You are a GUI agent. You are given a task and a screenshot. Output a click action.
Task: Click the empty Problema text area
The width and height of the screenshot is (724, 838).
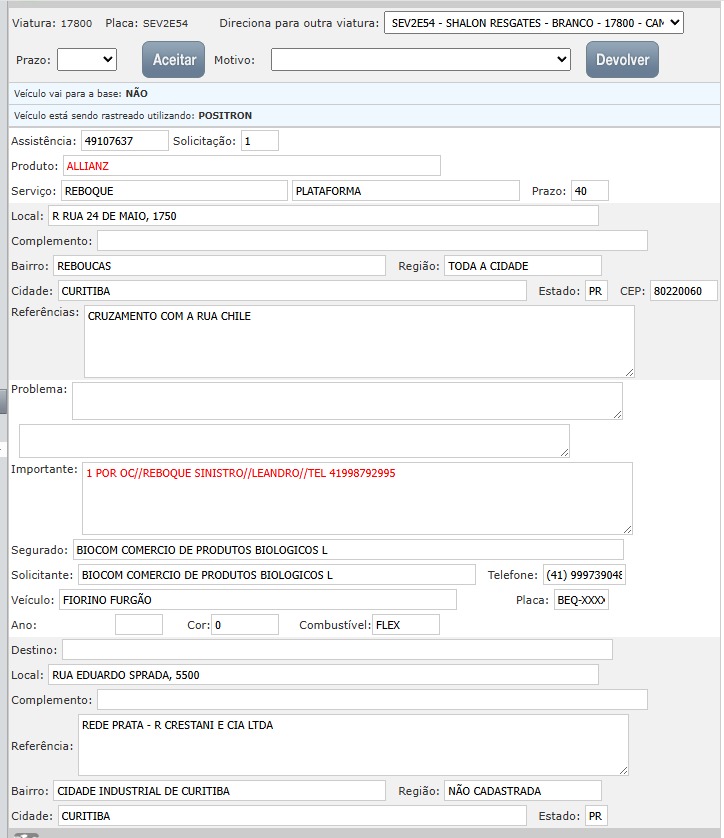click(x=347, y=401)
